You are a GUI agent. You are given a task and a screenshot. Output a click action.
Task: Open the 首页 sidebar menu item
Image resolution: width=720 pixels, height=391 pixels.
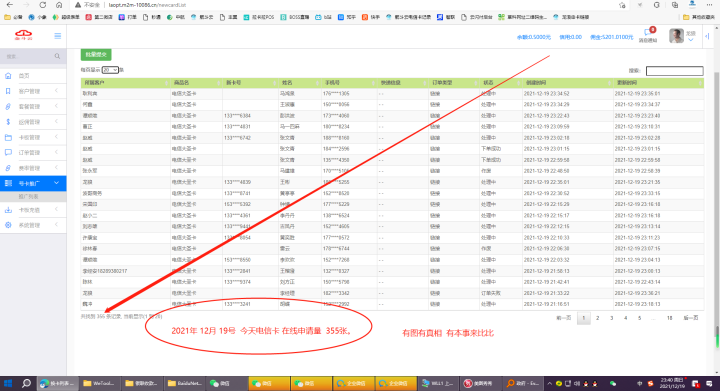click(24, 76)
